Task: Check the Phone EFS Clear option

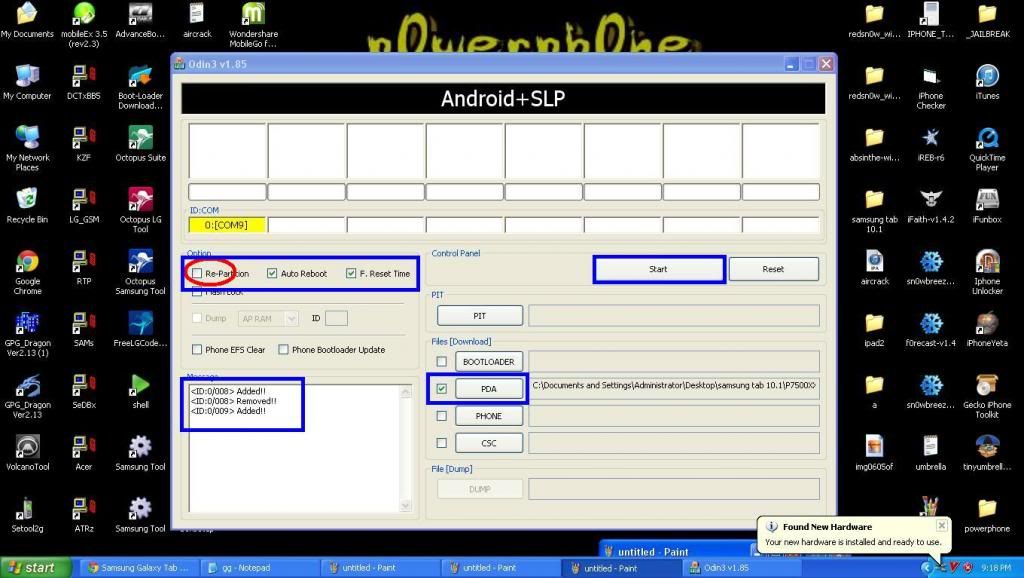Action: (197, 349)
